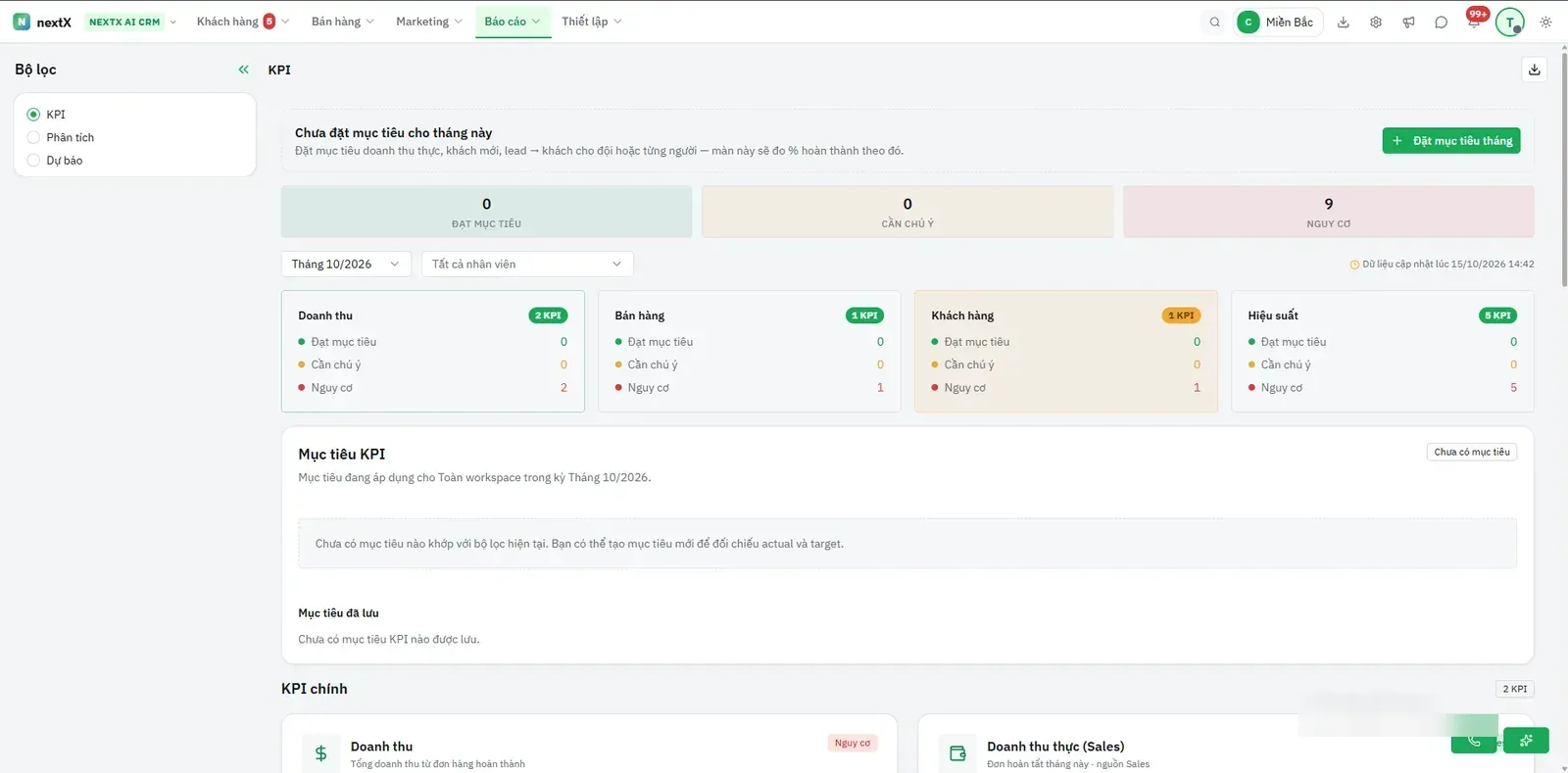
Task: Open the Thiết lập menu
Action: pyautogui.click(x=591, y=22)
